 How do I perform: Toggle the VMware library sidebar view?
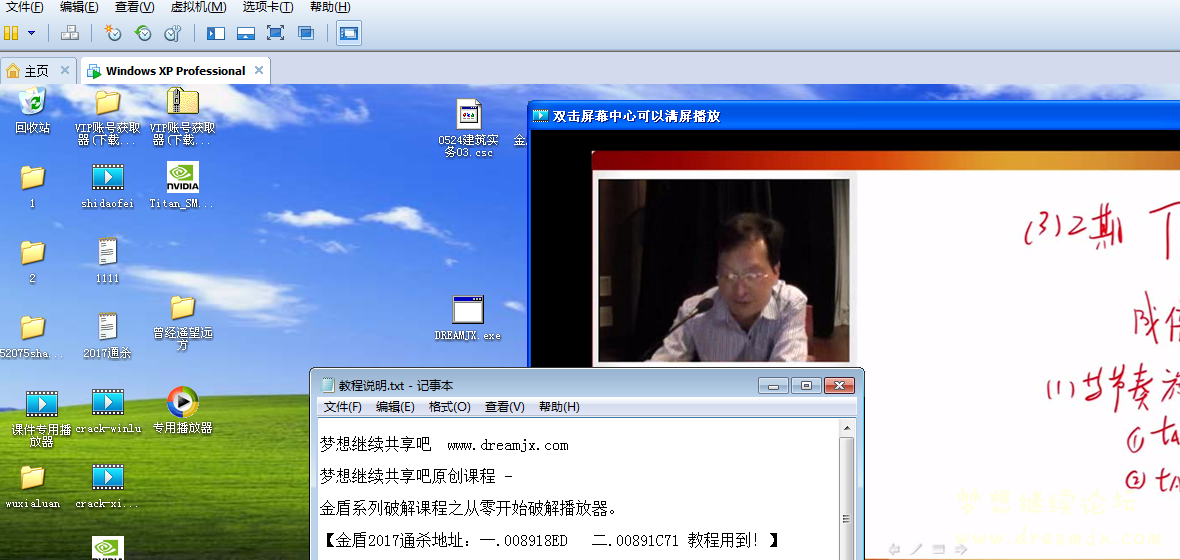click(x=216, y=33)
